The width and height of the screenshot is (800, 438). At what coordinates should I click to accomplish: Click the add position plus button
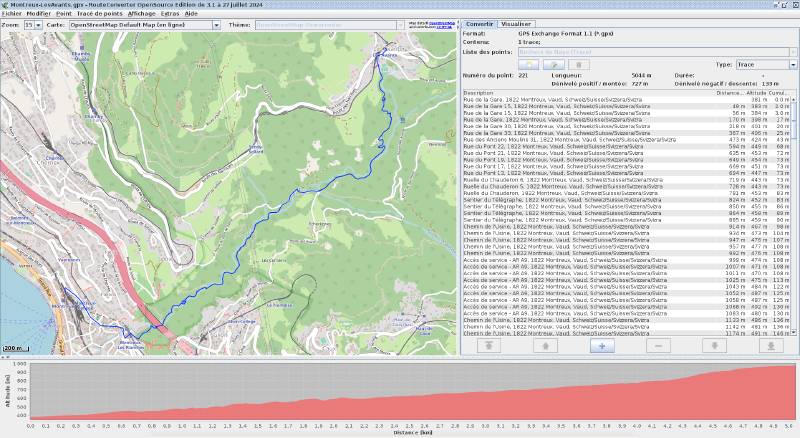coord(601,345)
